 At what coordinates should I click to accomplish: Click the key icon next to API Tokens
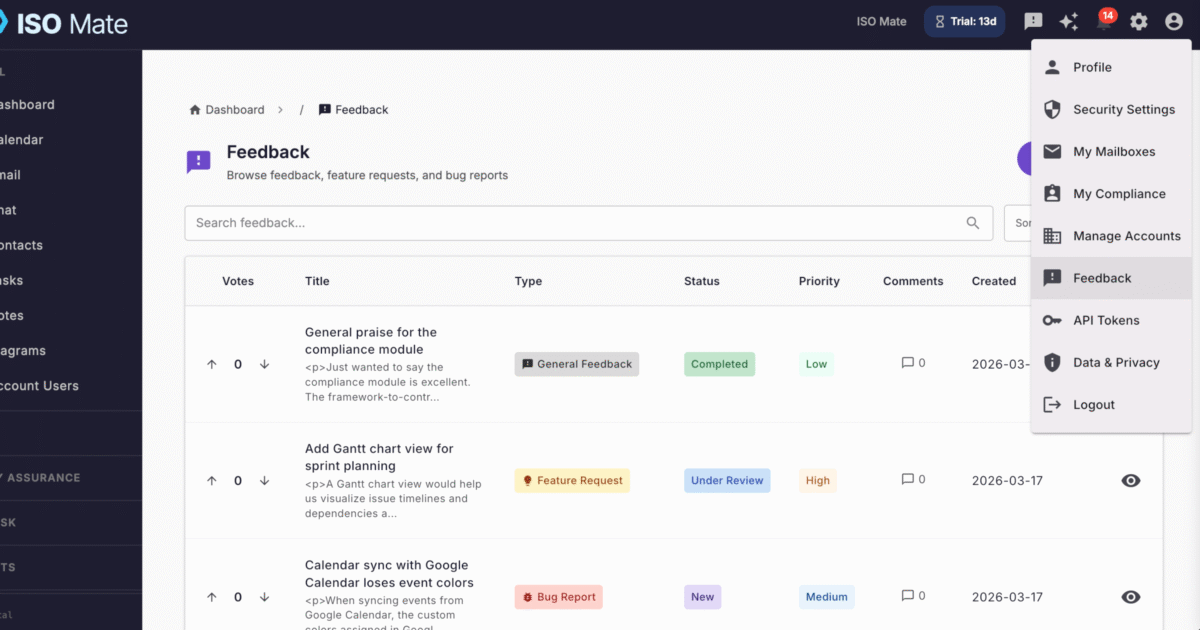1052,320
